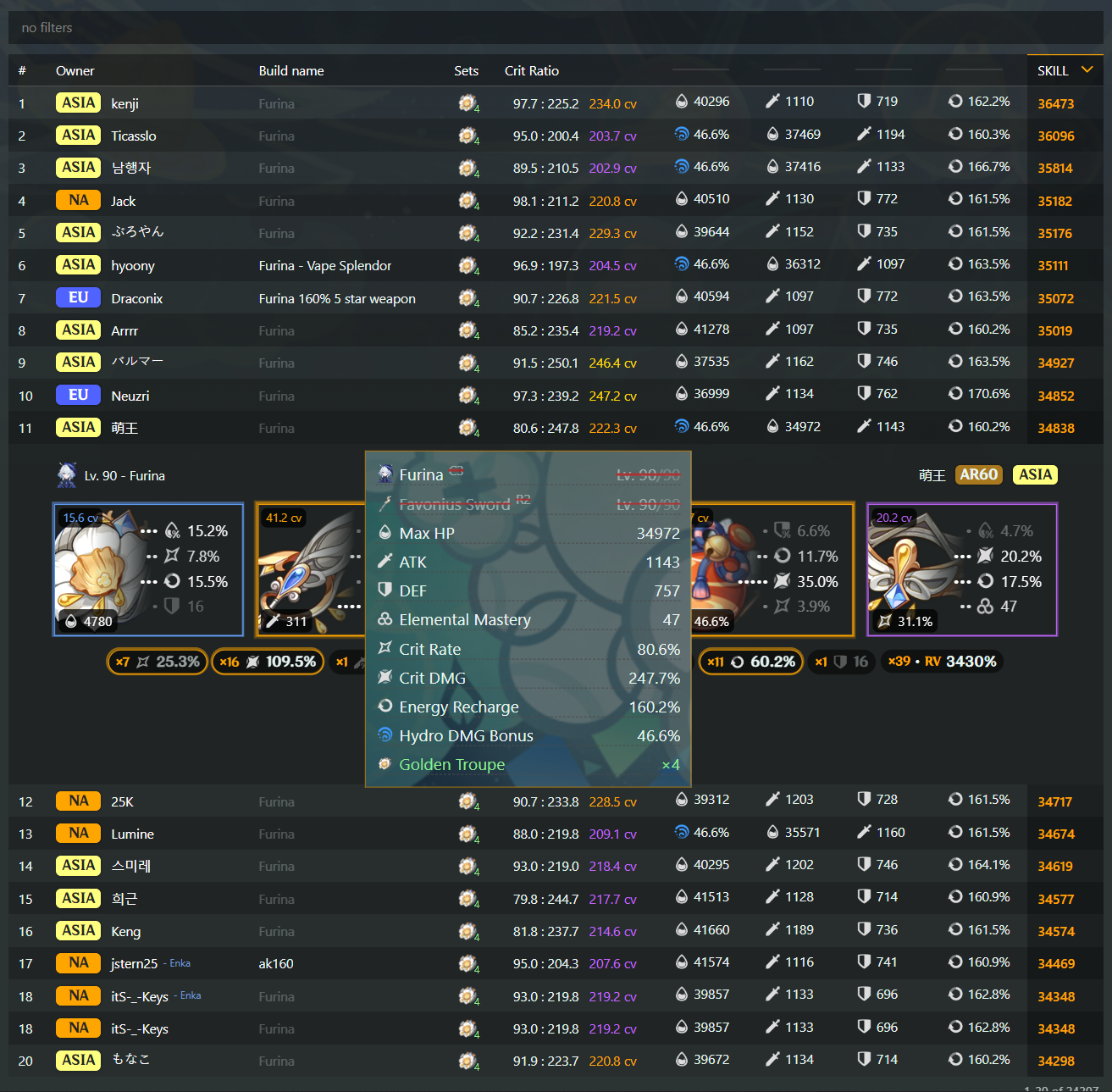Expand Keng's build row
Screen dimensions: 1112x1092
coord(556,931)
